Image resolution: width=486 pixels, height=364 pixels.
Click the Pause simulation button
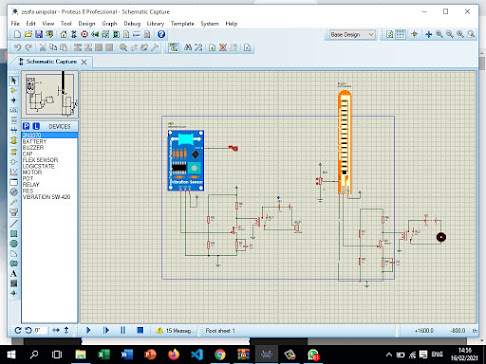123,330
